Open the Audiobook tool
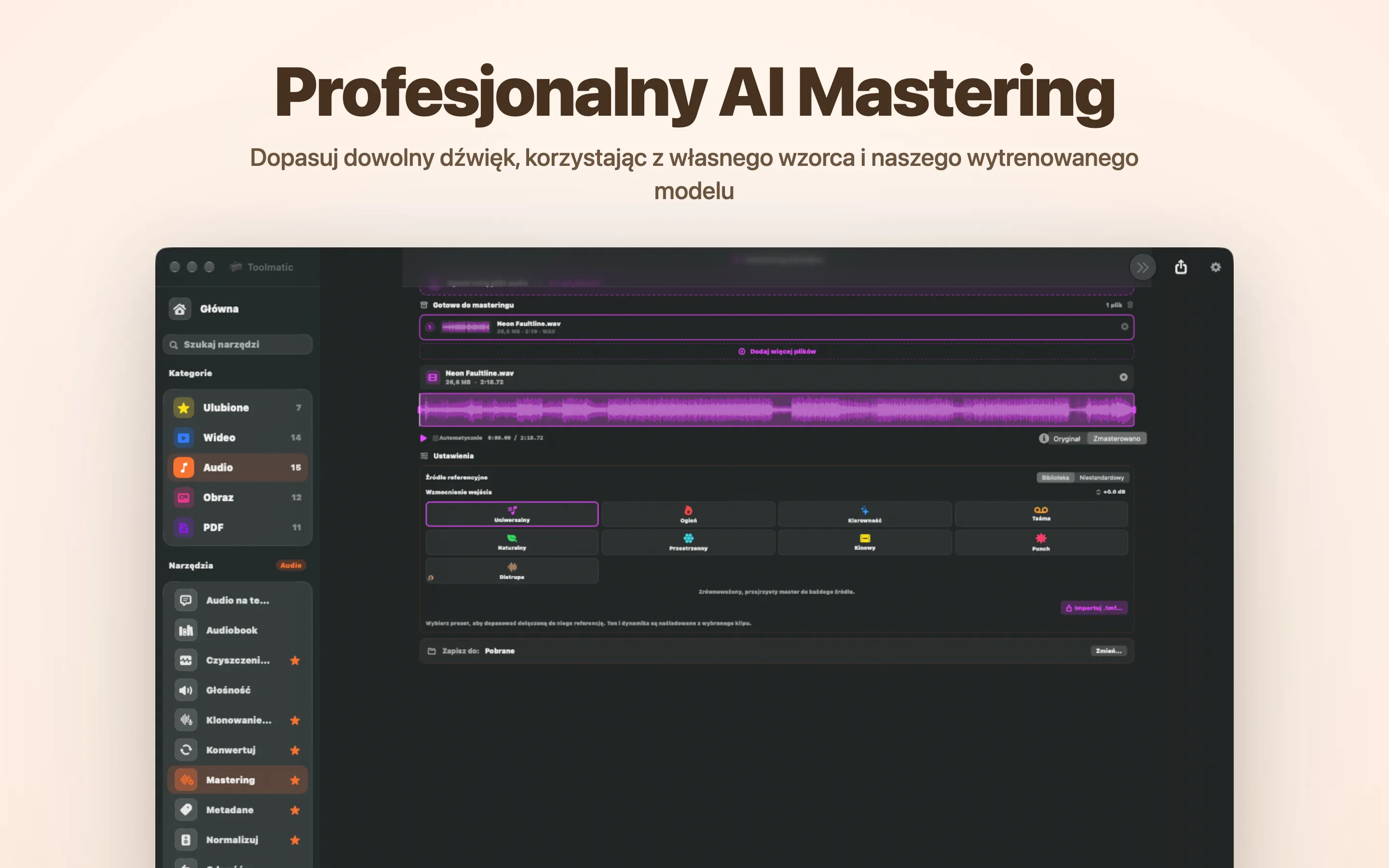 238,630
